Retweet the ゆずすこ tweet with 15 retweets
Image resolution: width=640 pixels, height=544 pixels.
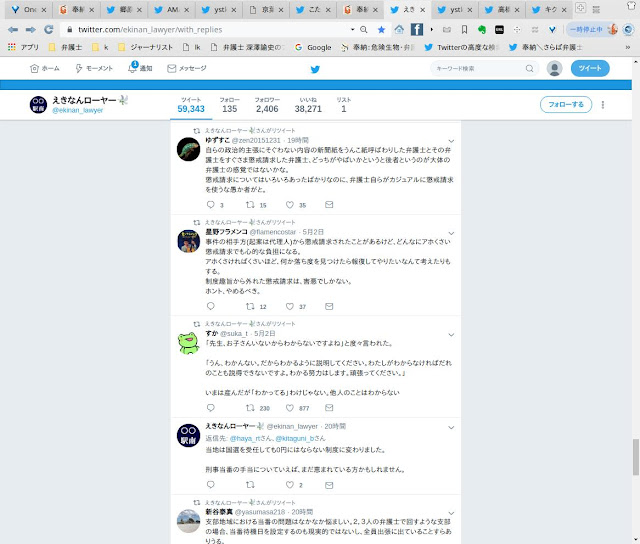coord(250,204)
